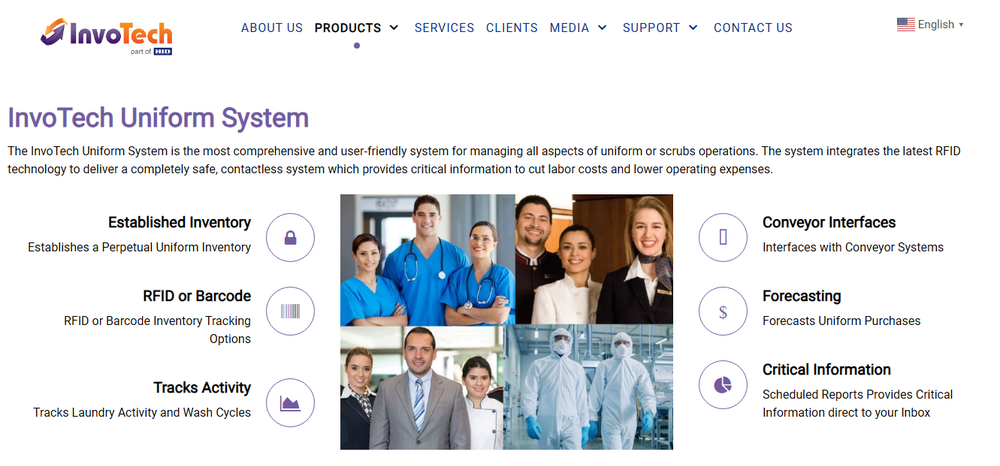Click the pie chart icon for Critical Information

pyautogui.click(x=723, y=384)
